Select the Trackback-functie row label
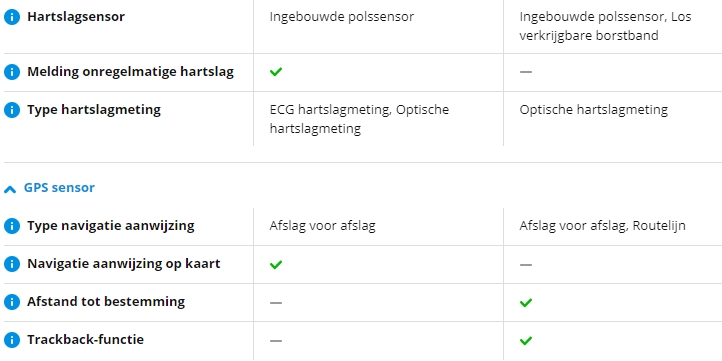Image resolution: width=722 pixels, height=361 pixels. pyautogui.click(x=85, y=339)
